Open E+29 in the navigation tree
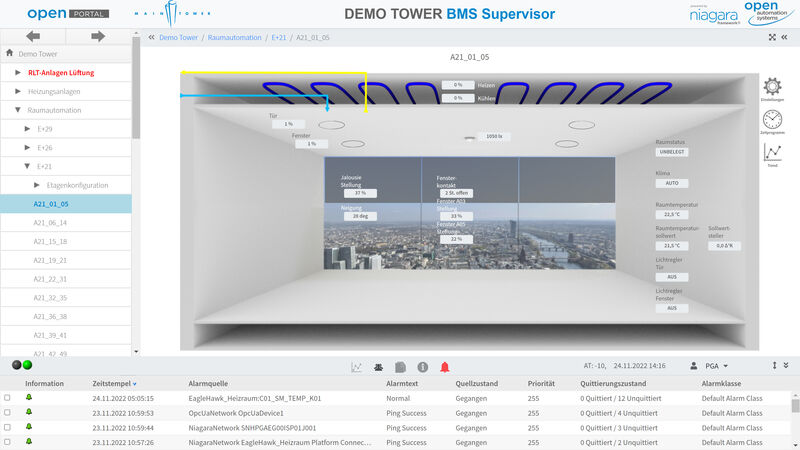 [x=46, y=129]
